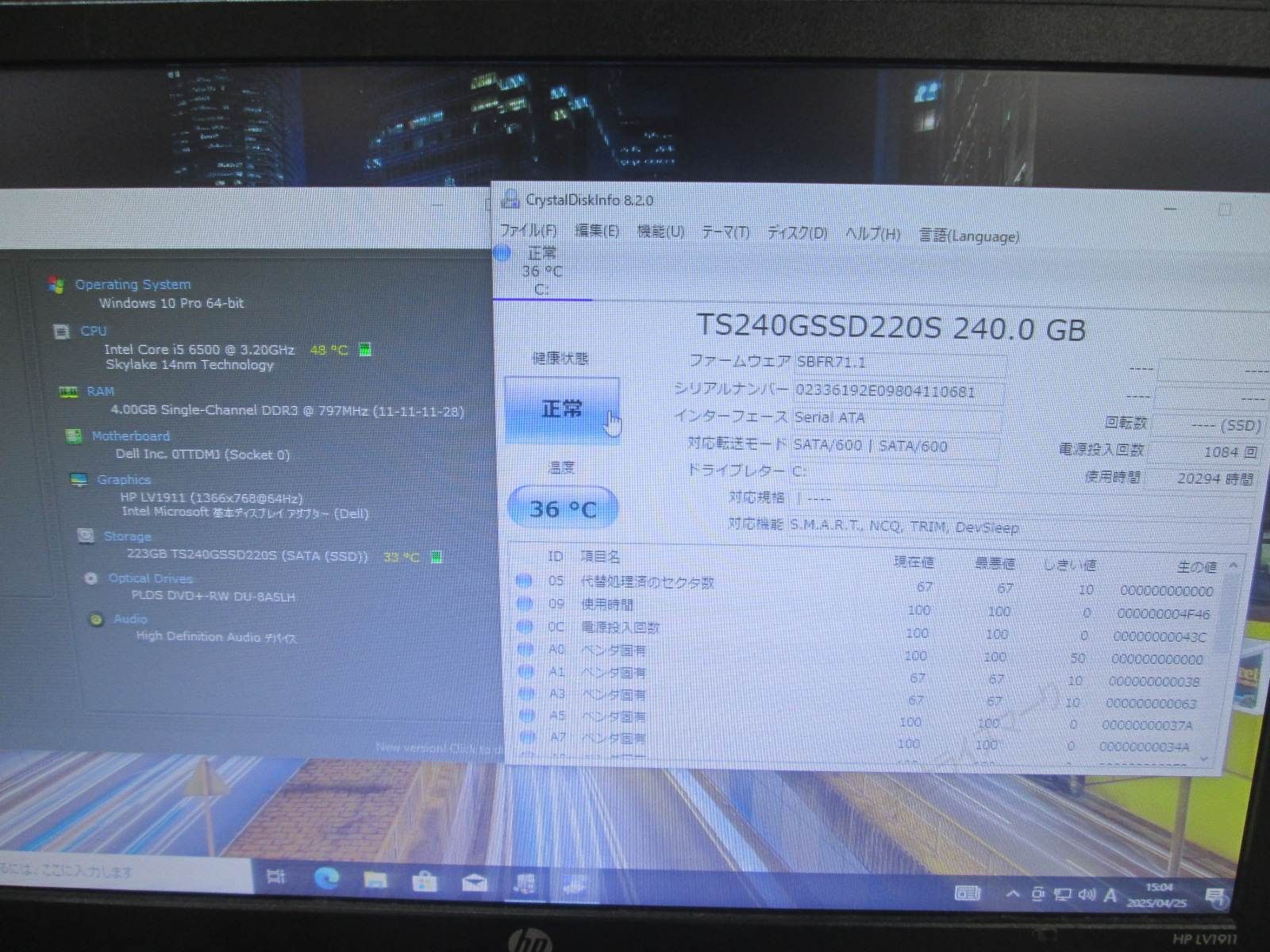Open Task View from the taskbar
Screen dimensions: 1270x952
pyautogui.click(x=276, y=876)
